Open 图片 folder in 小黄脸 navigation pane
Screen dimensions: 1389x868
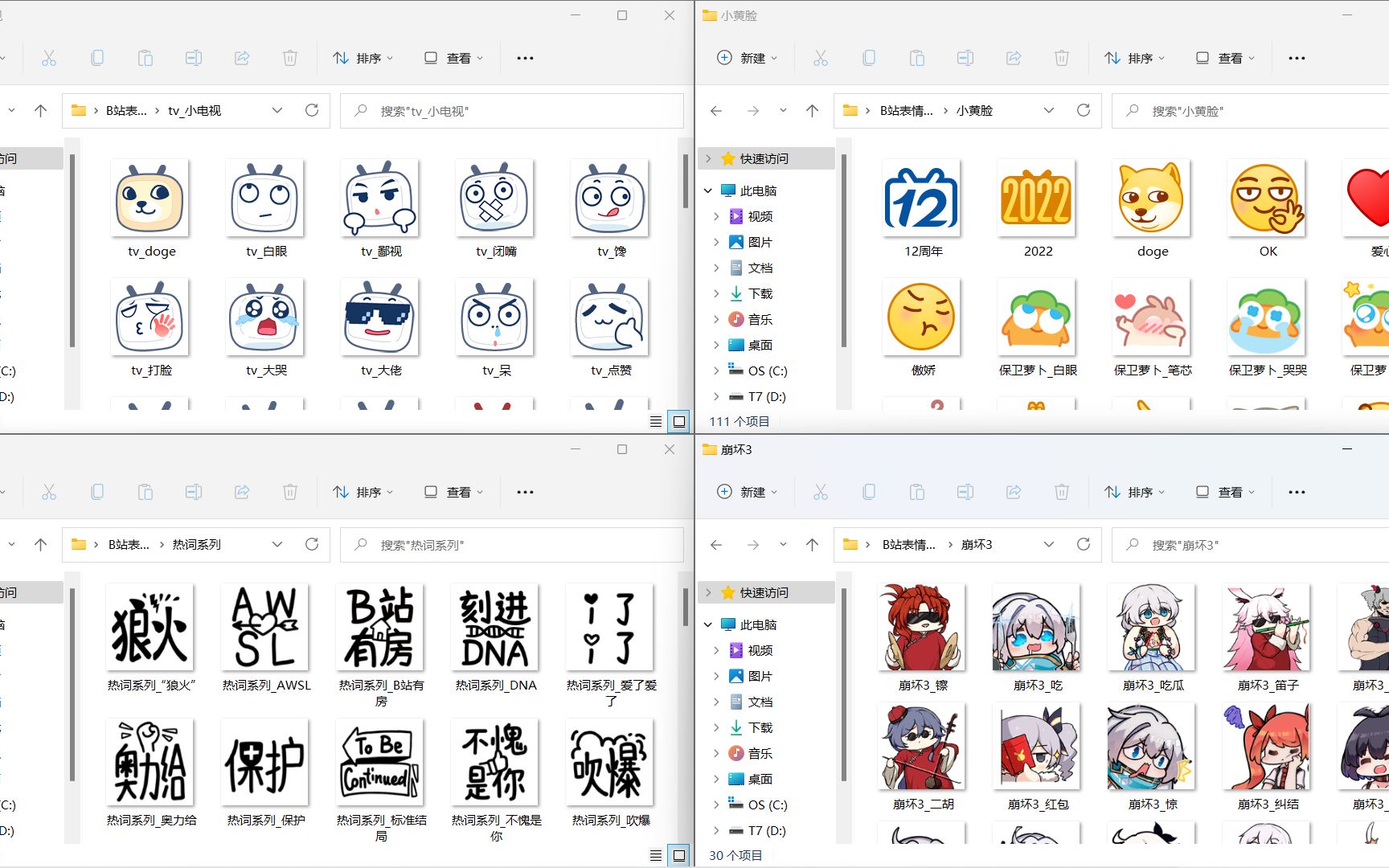760,242
